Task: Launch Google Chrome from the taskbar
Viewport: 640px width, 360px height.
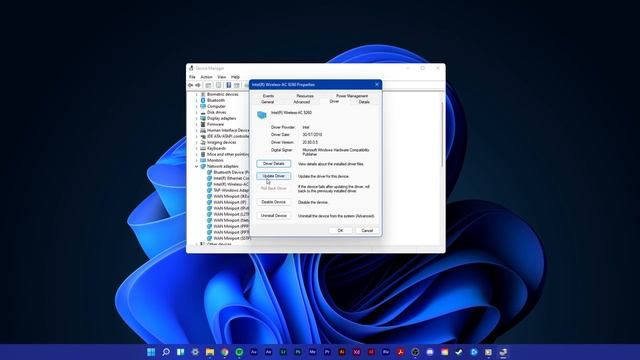Action: click(224, 352)
